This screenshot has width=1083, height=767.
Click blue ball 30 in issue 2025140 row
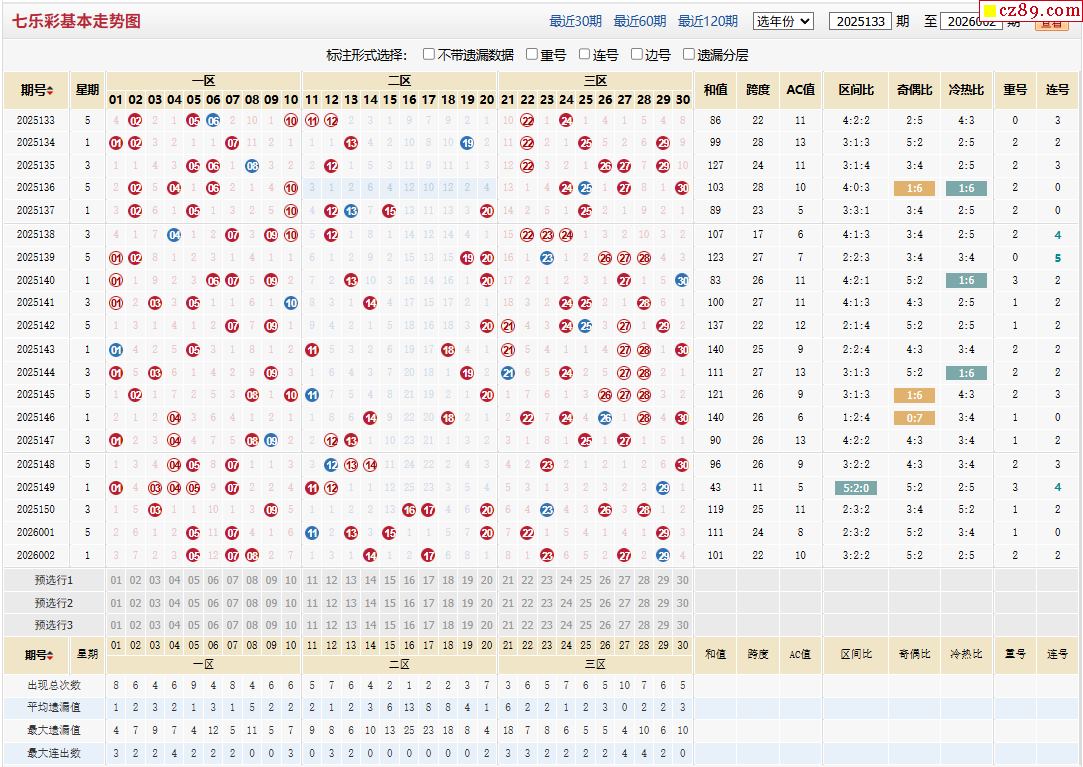682,280
